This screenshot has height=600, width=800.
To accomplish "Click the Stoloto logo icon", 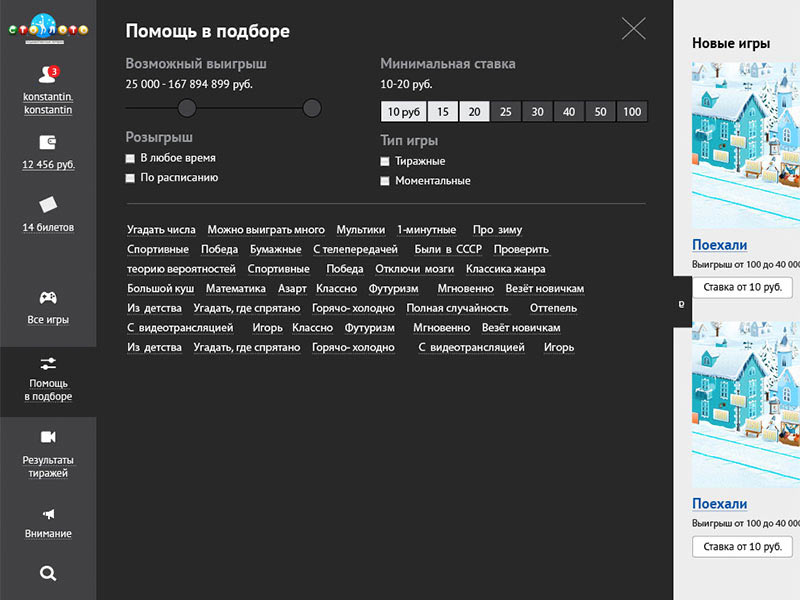I will (48, 25).
